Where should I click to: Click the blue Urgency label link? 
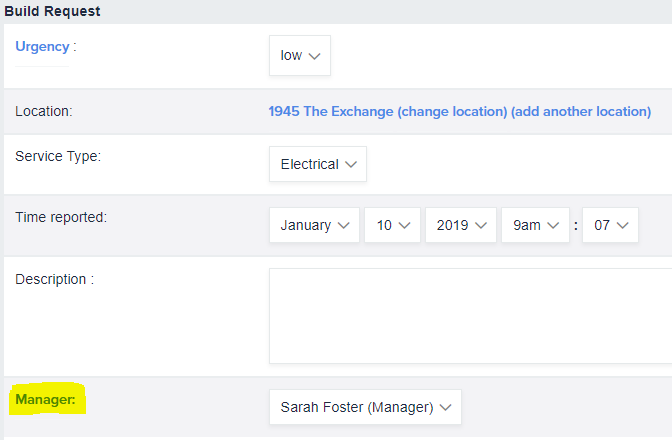pos(40,46)
